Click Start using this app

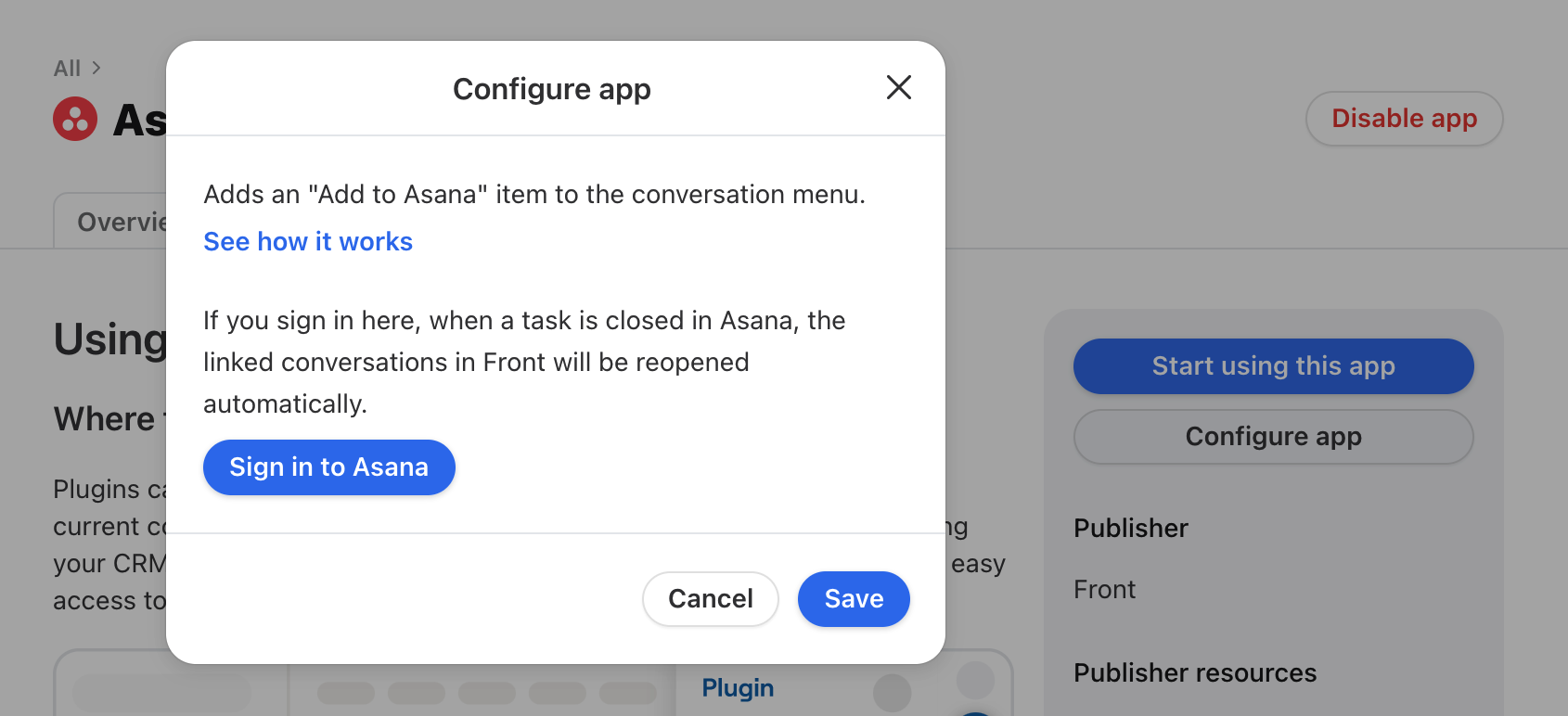pyautogui.click(x=1273, y=366)
